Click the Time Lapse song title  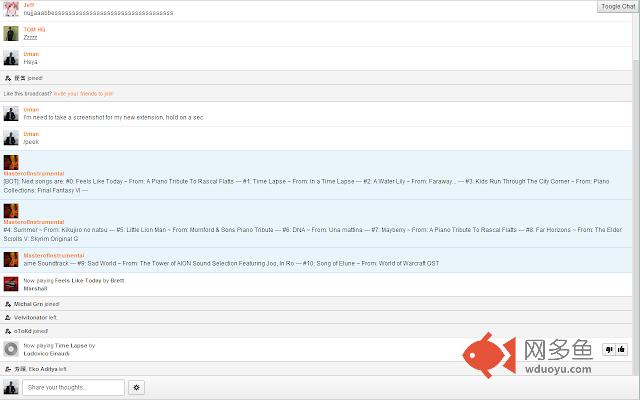click(71, 346)
